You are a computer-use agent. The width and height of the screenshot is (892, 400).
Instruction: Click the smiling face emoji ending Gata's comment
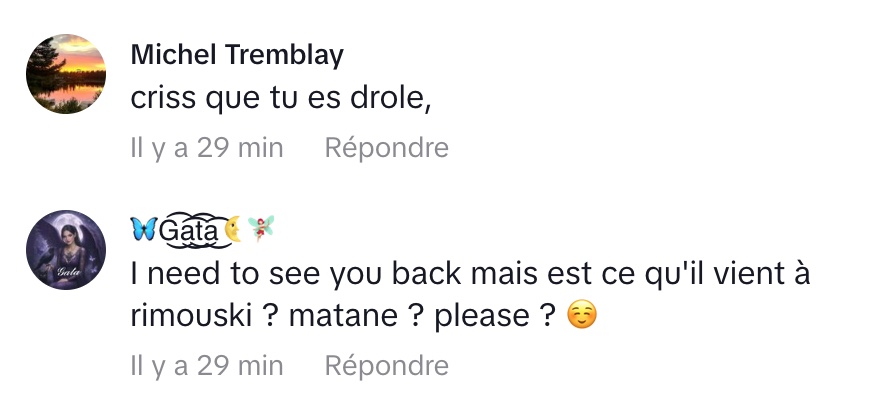click(x=580, y=317)
